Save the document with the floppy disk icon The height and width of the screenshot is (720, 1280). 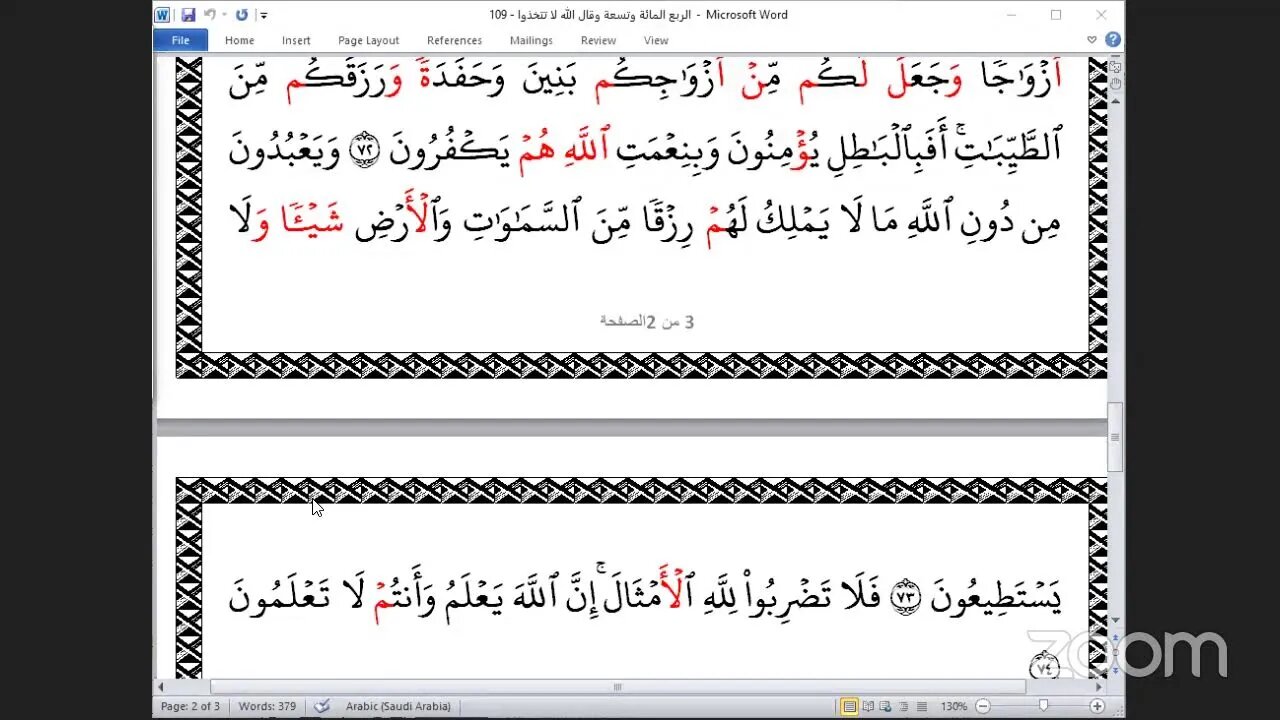pyautogui.click(x=188, y=15)
